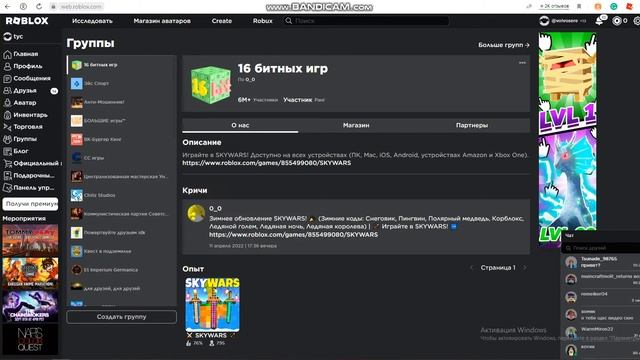The image size is (640, 360).
Task: Open the SKYWARS link in the description
Action: [267, 163]
